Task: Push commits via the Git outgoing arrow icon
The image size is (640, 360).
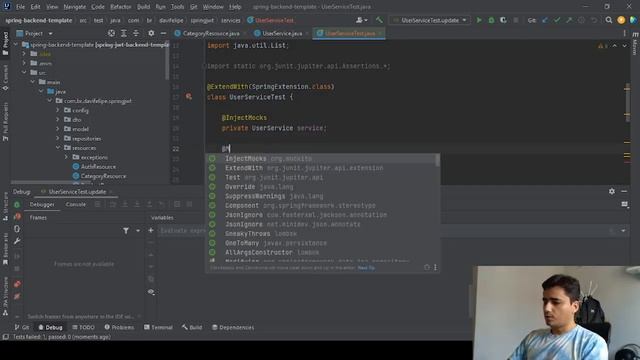Action: [569, 20]
